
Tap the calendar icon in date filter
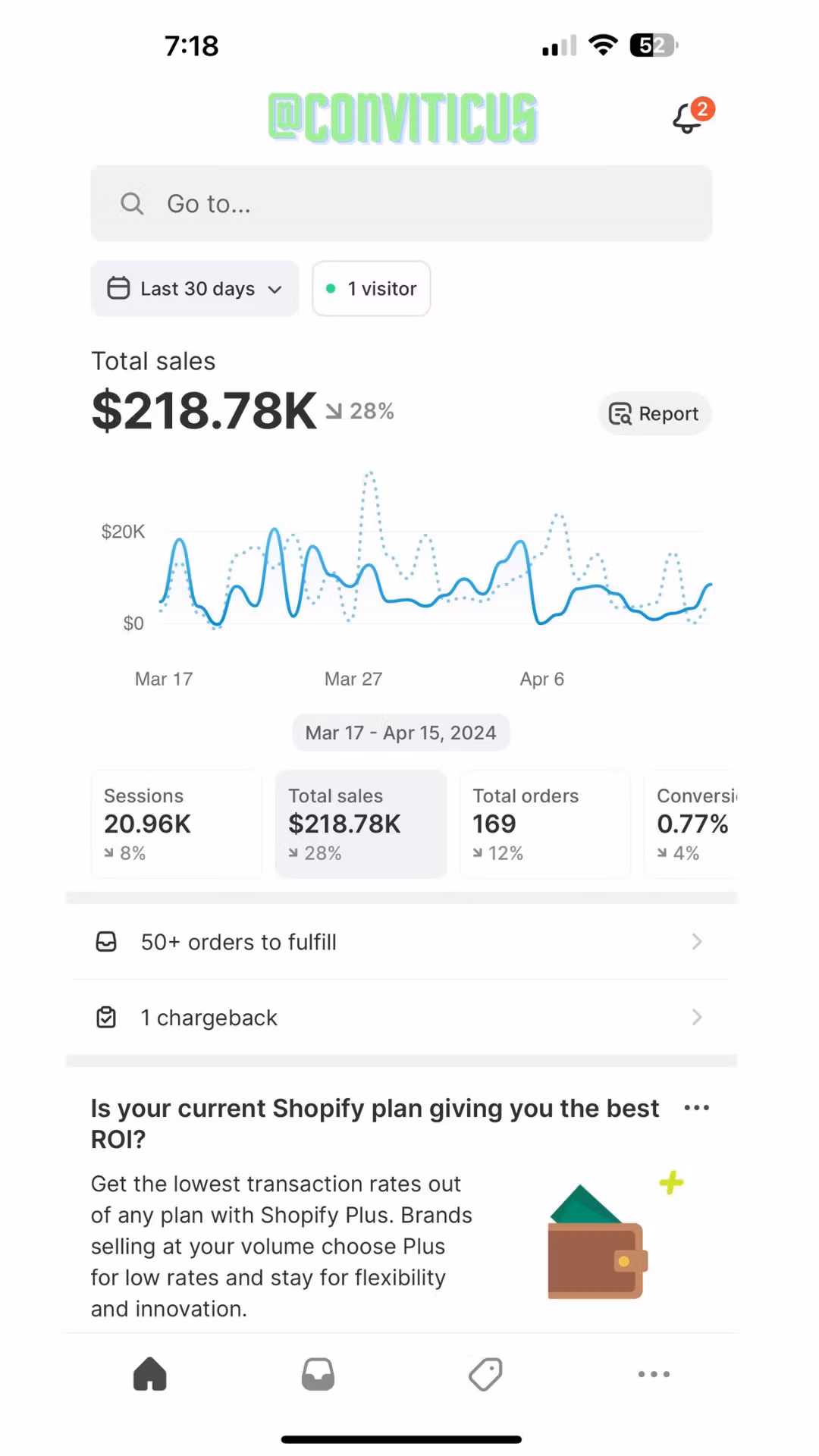[118, 288]
